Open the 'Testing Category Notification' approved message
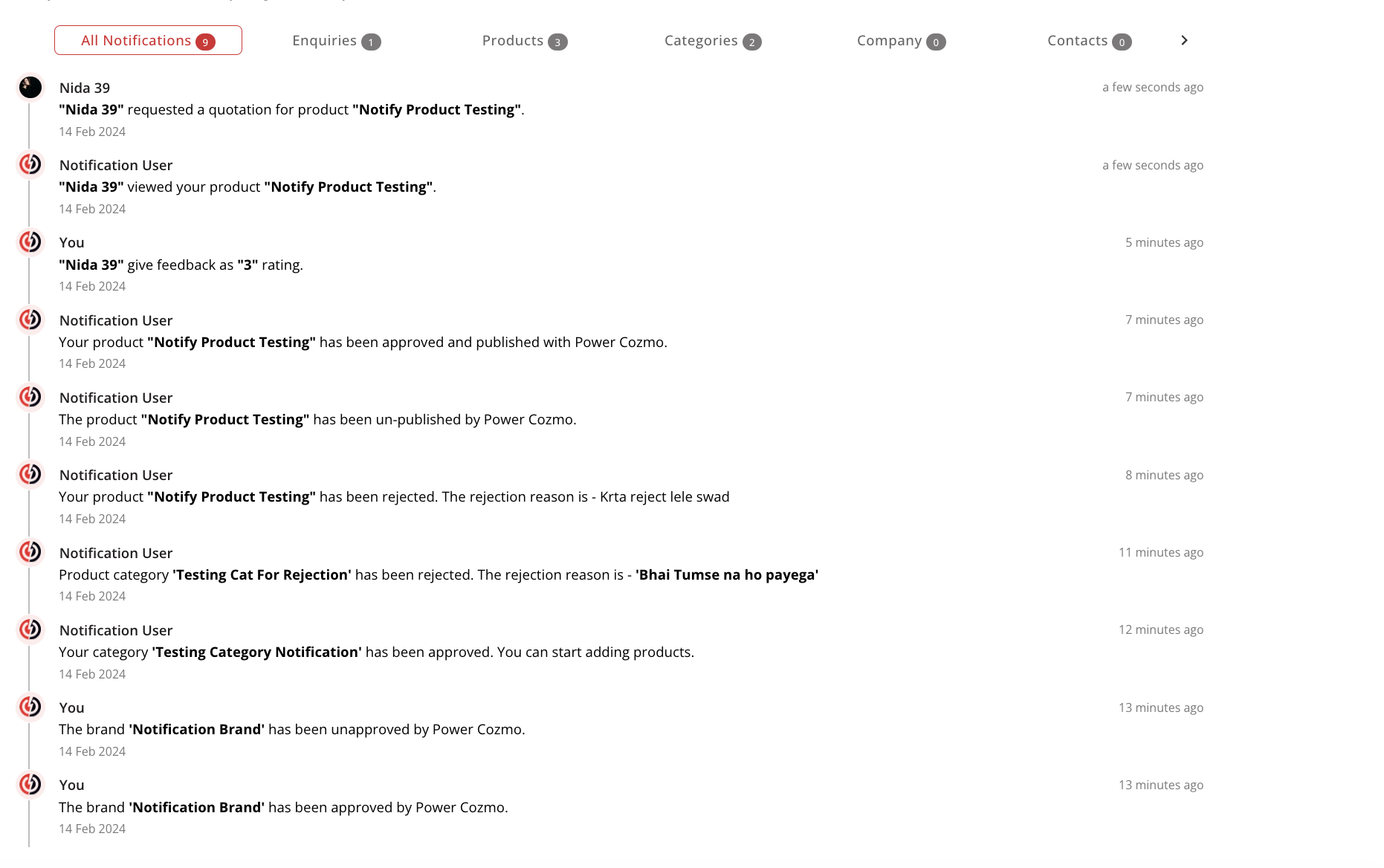The image size is (1384, 868). 376,652
